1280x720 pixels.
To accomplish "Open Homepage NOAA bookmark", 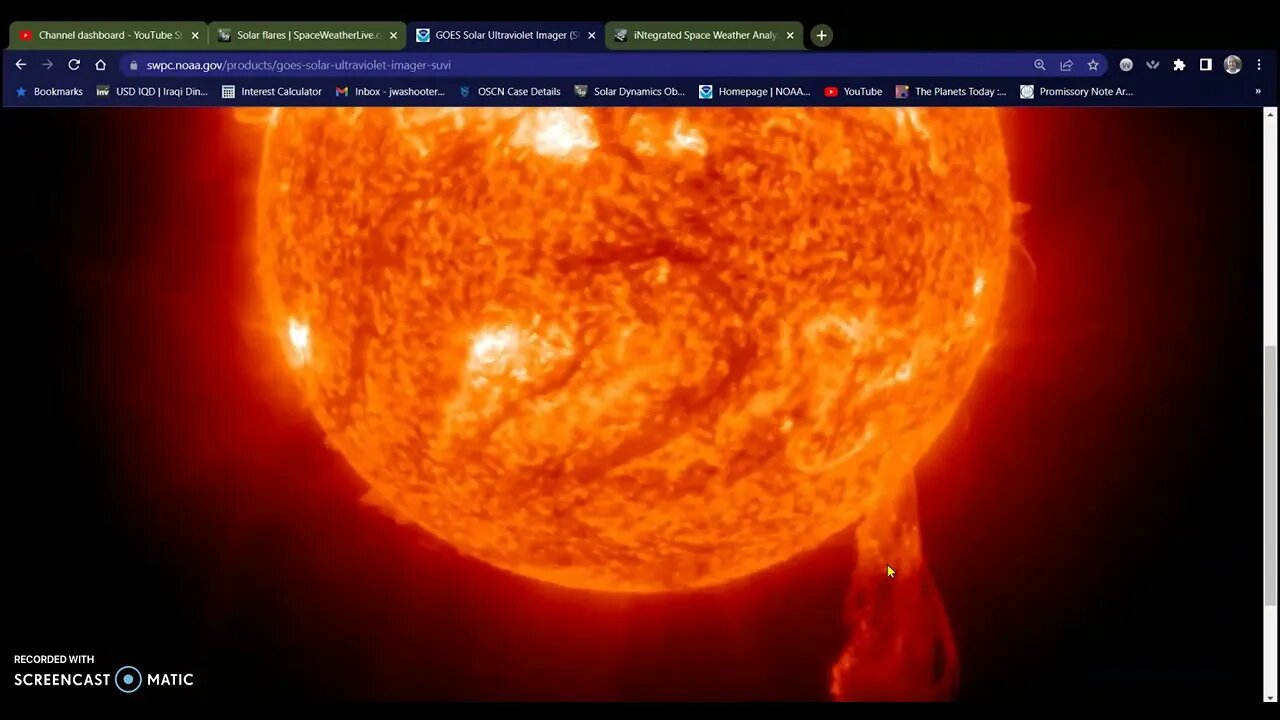I will tap(755, 91).
